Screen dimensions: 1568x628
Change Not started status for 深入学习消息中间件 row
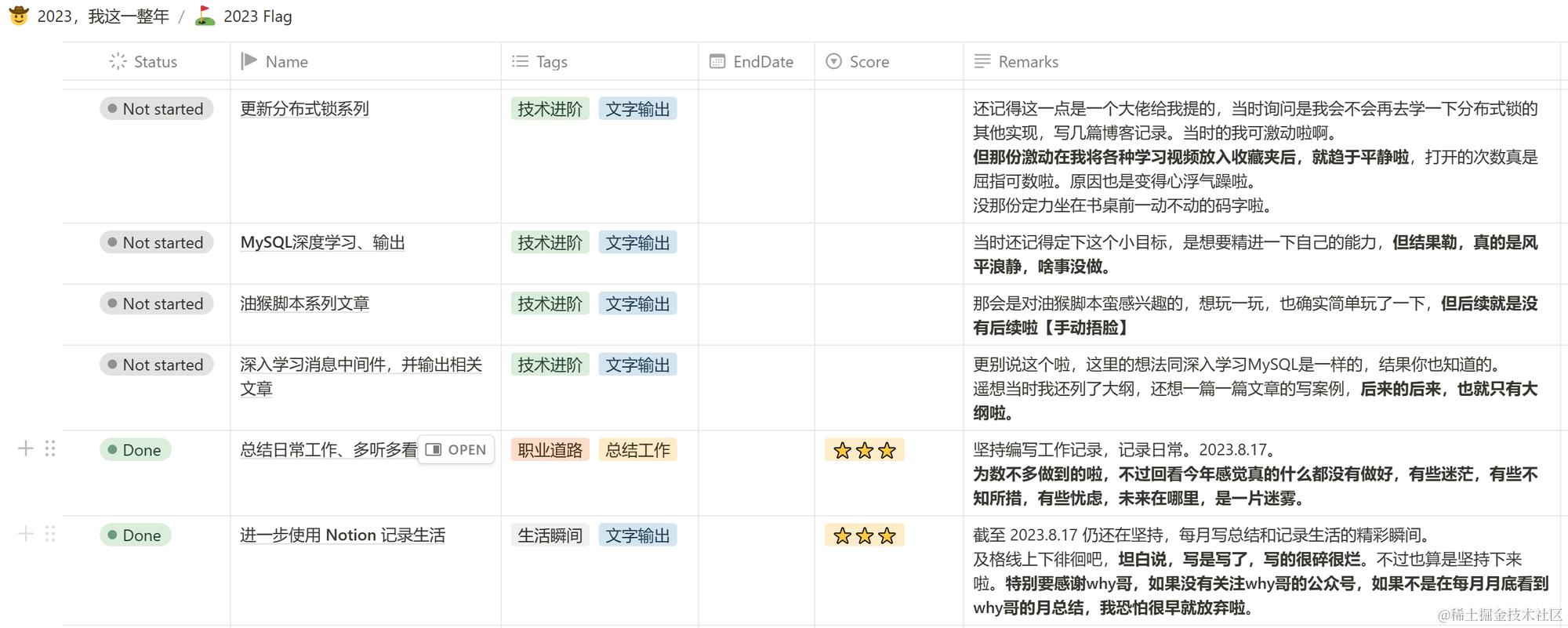tap(156, 365)
